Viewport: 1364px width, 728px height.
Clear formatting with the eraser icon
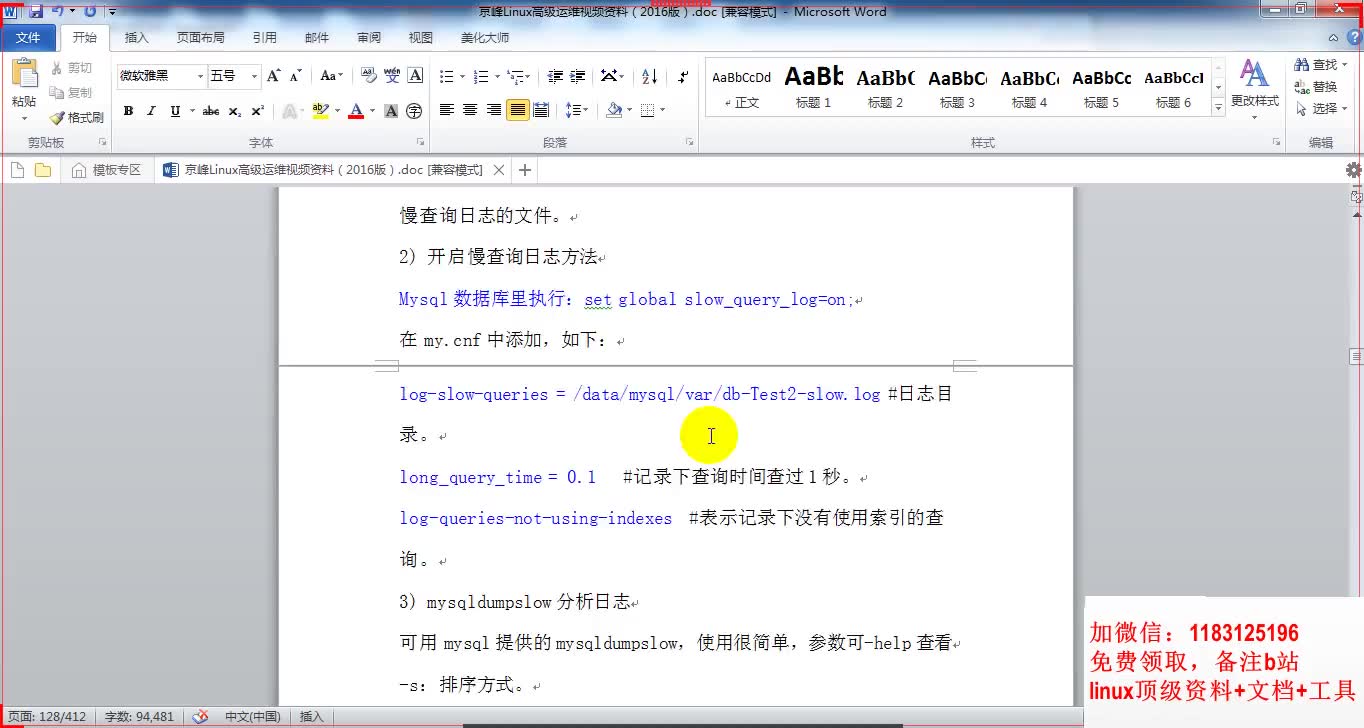click(367, 76)
